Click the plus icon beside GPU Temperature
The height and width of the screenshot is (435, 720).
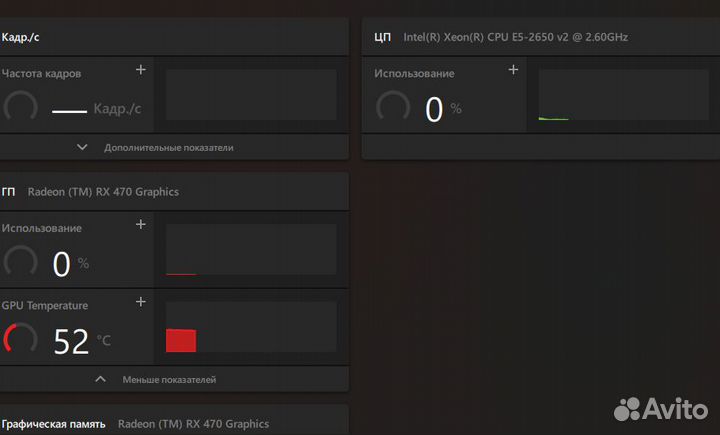click(141, 302)
